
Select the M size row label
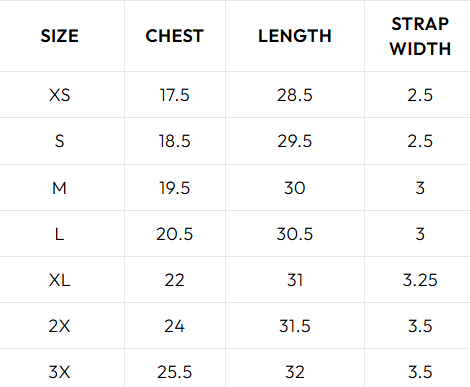[60, 188]
